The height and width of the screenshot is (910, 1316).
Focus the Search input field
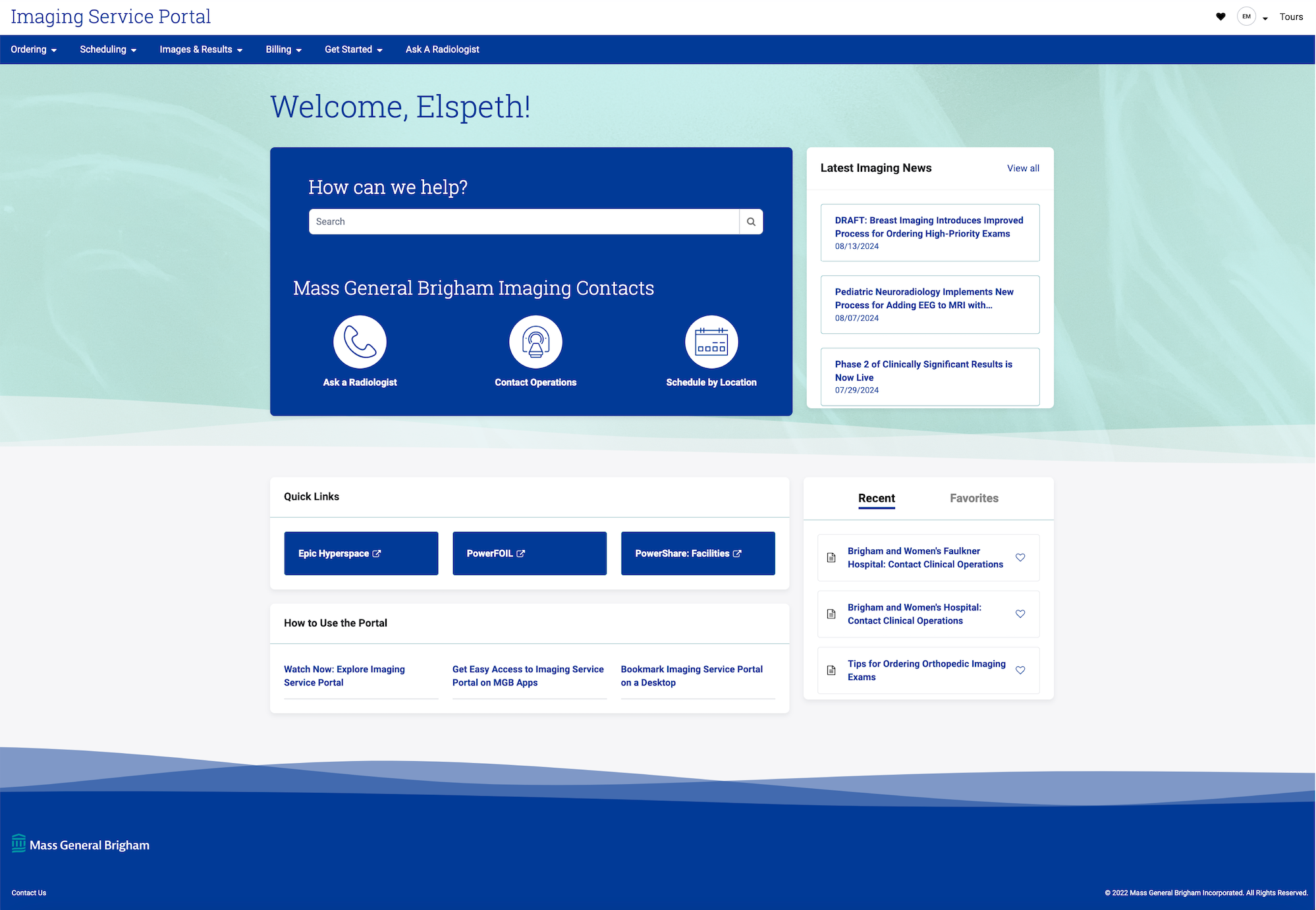524,222
